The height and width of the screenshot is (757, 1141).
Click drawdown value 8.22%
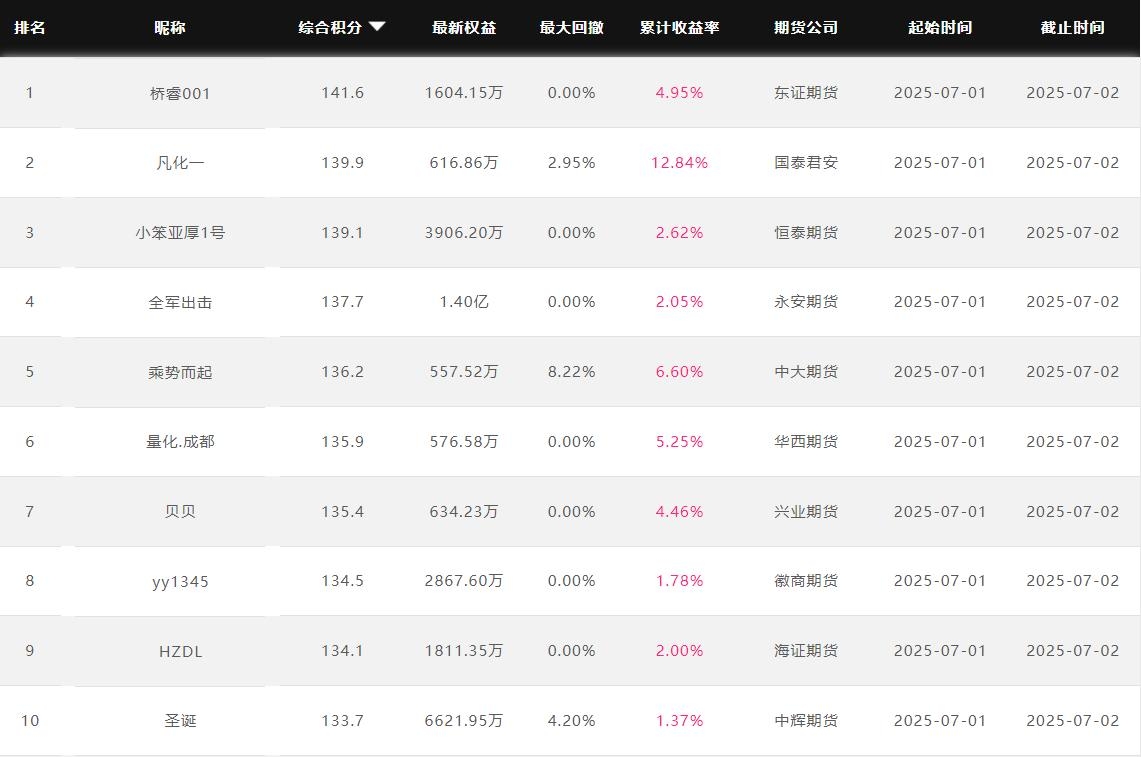pyautogui.click(x=571, y=372)
